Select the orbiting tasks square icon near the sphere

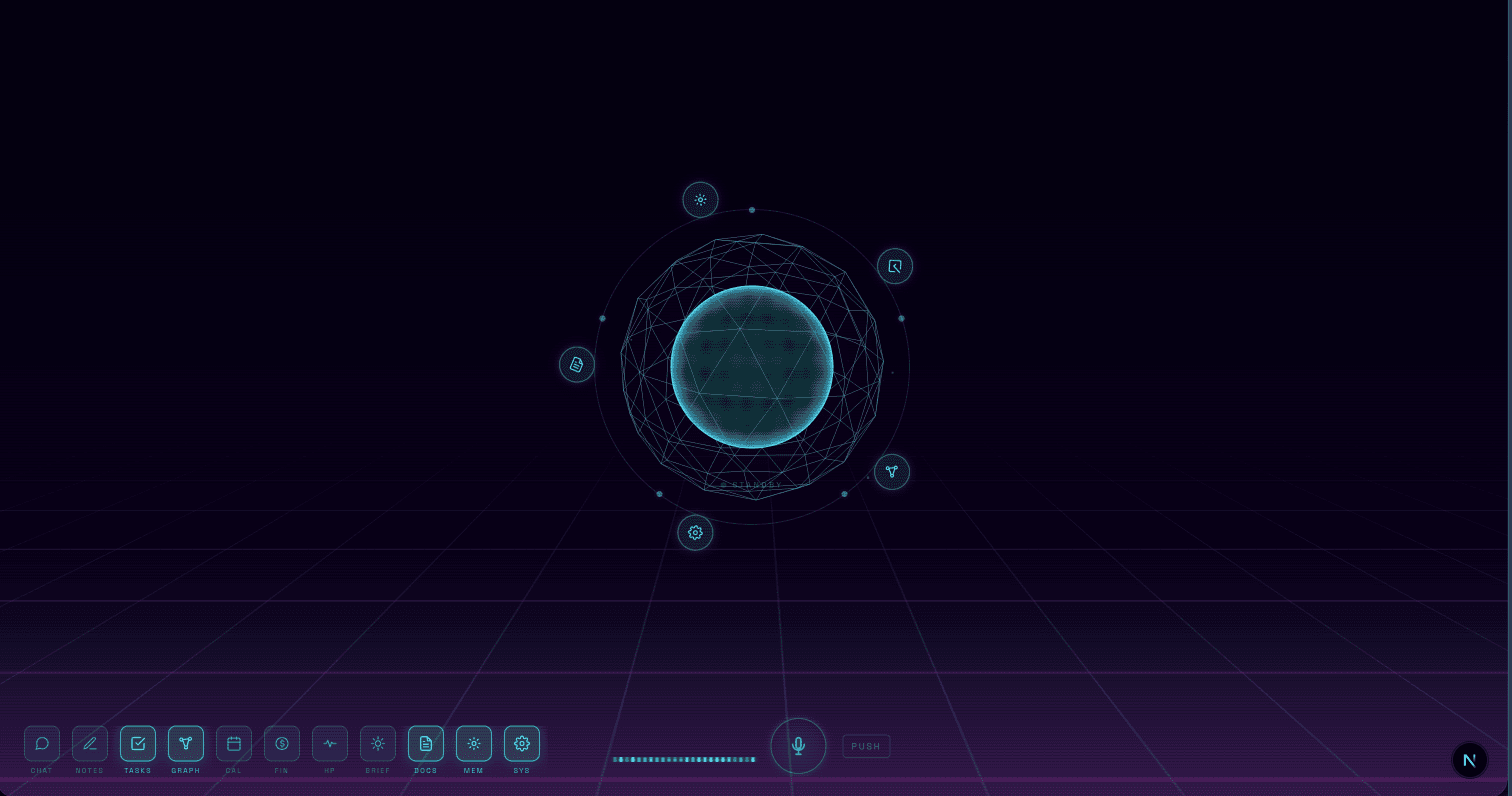895,266
